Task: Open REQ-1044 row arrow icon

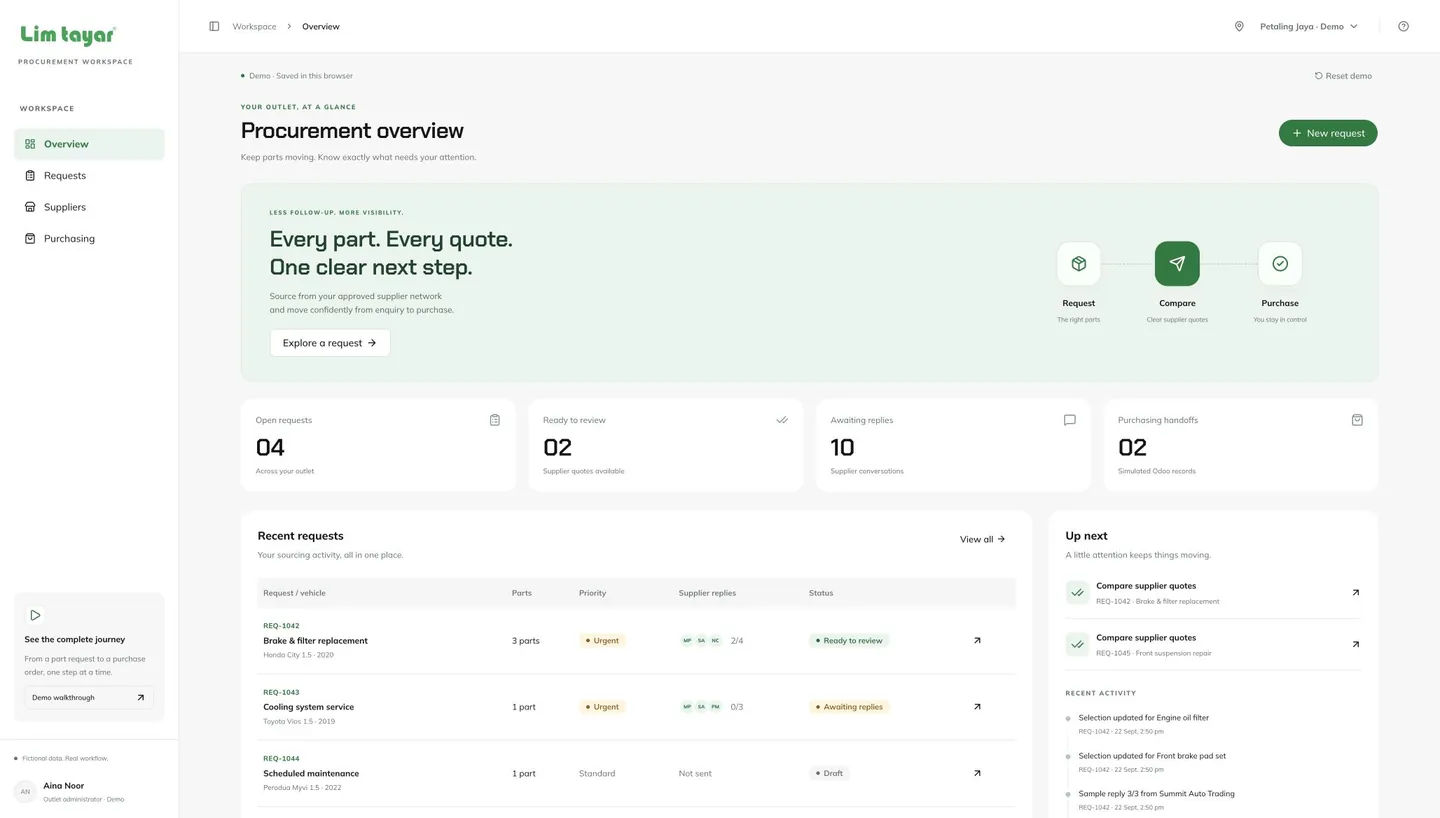Action: click(x=977, y=773)
